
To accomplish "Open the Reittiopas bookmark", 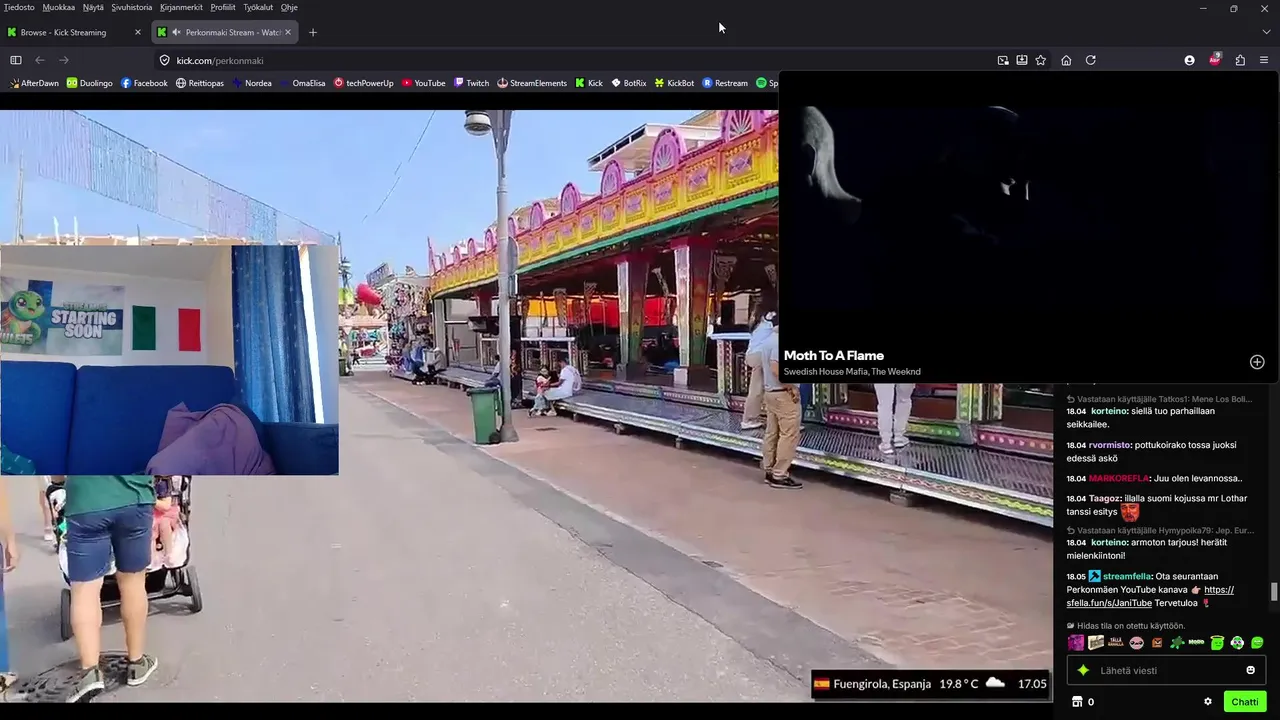I will tap(200, 83).
